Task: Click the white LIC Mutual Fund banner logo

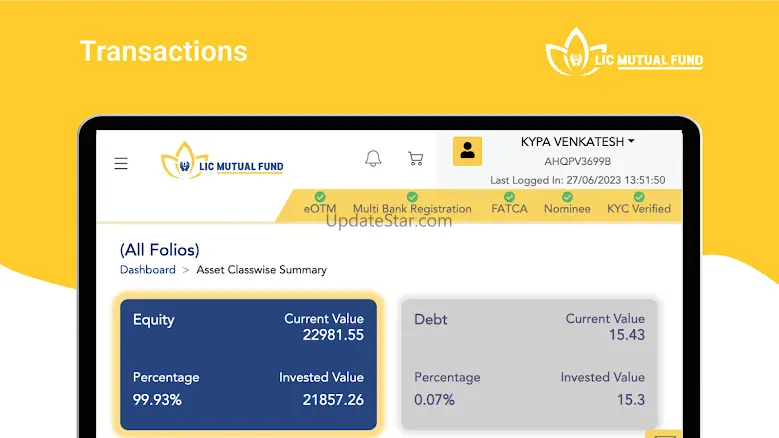Action: coord(624,52)
